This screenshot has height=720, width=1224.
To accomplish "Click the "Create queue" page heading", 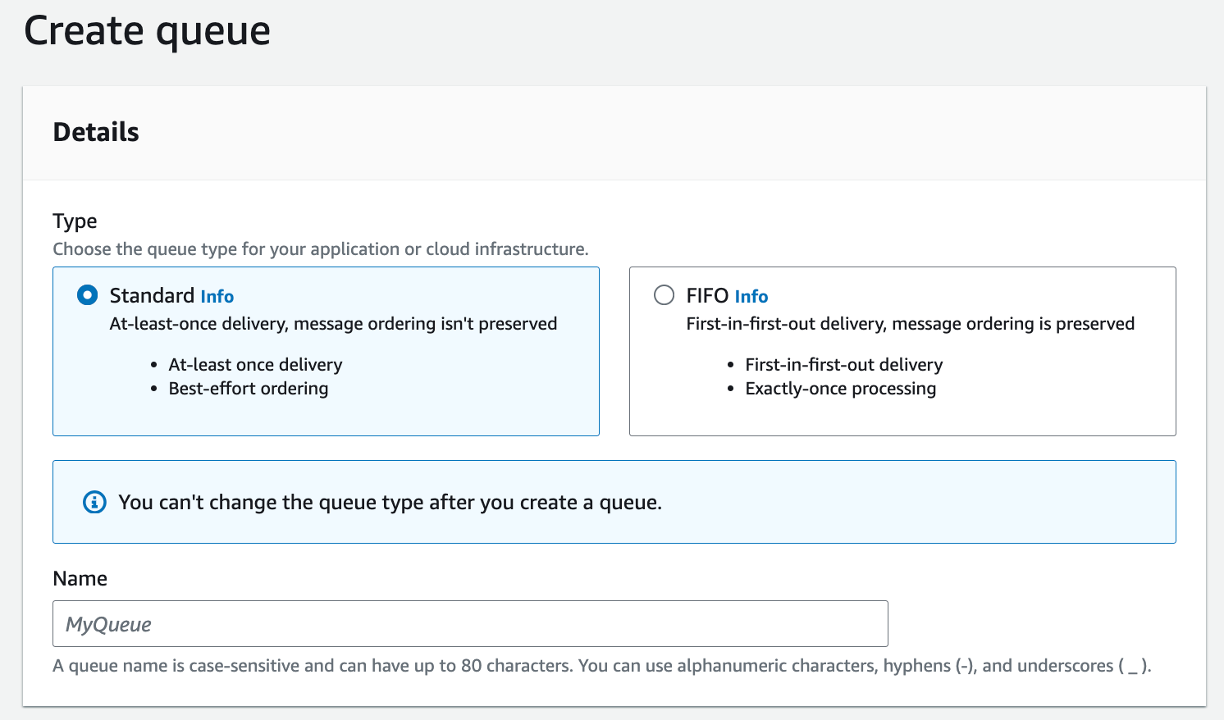I will [147, 30].
